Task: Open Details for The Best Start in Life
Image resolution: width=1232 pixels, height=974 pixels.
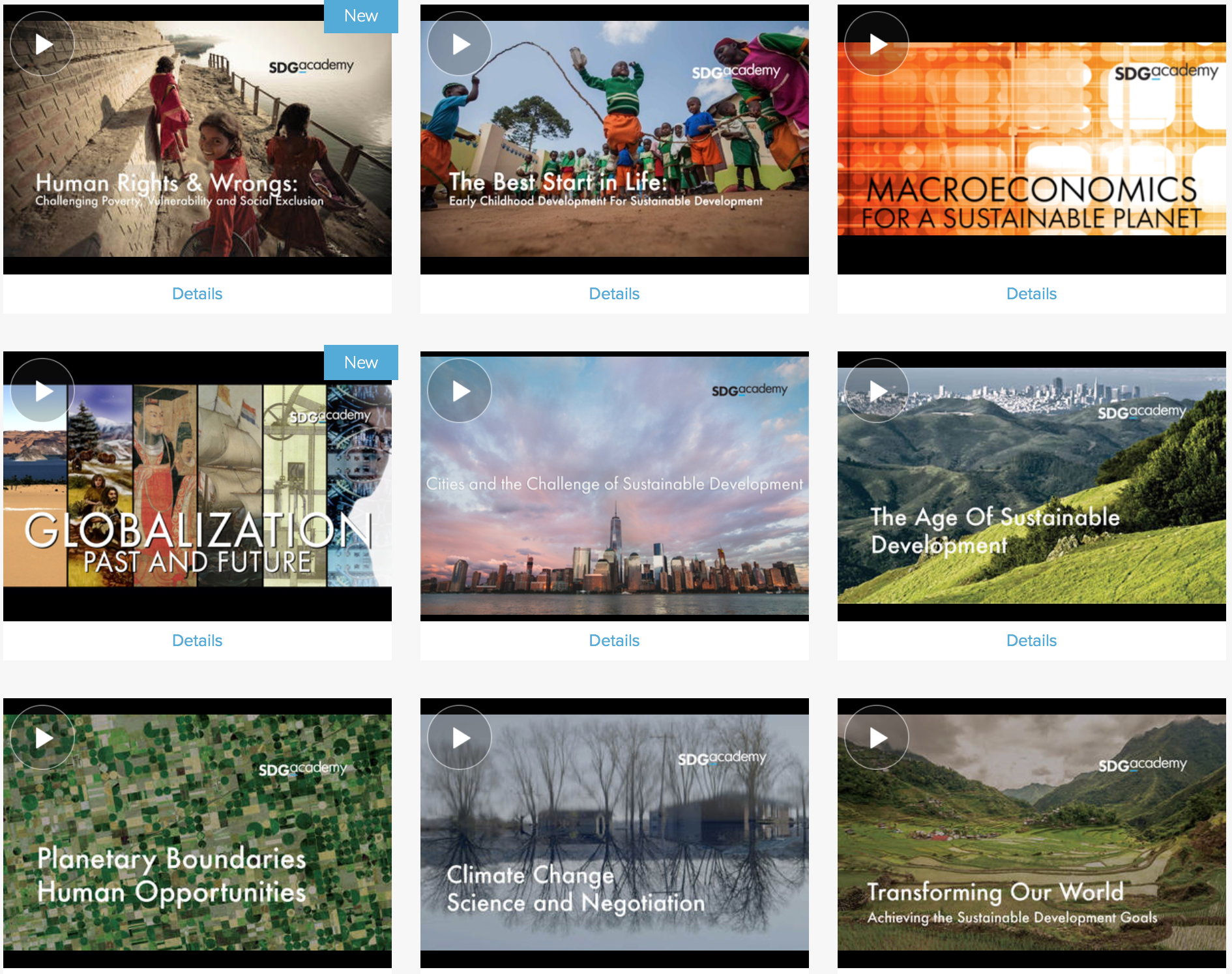Action: [614, 294]
